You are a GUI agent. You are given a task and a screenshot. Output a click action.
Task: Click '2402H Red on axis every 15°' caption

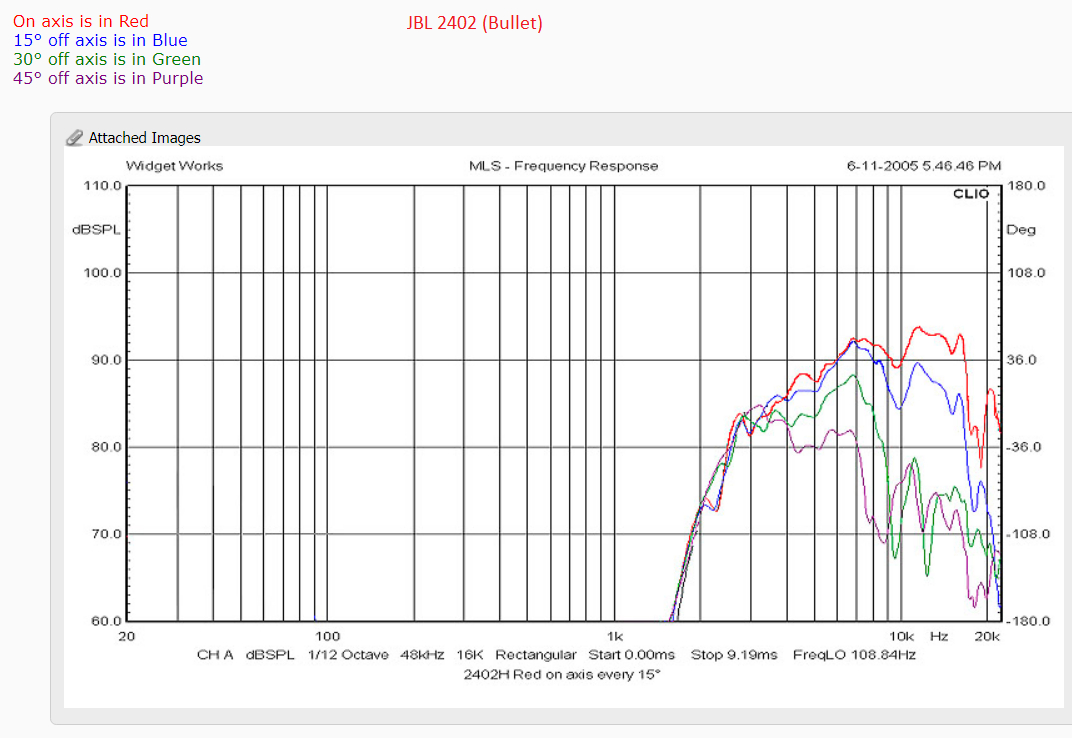[x=562, y=675]
